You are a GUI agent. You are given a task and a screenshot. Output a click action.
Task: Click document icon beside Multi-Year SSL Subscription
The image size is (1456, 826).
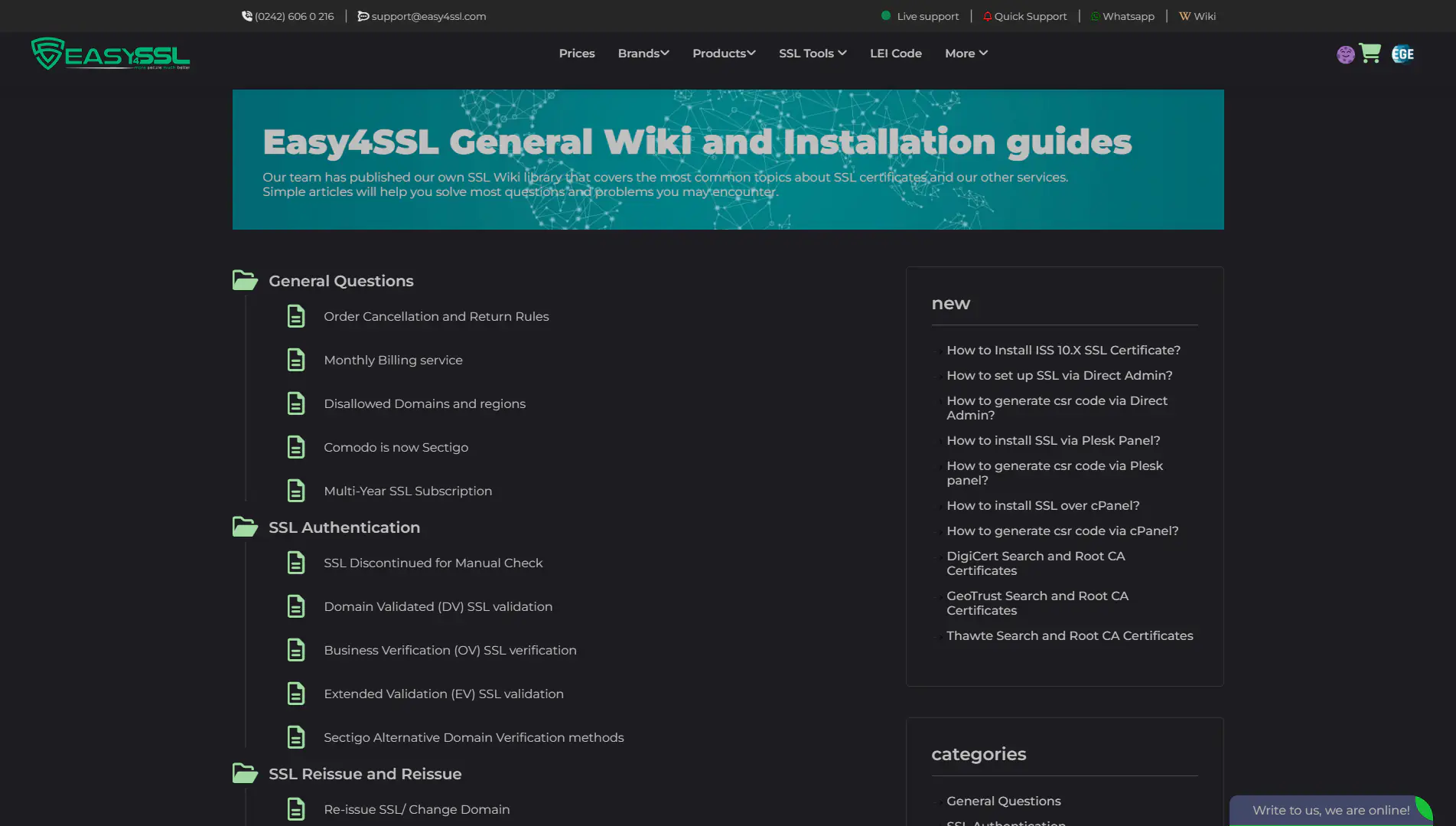click(x=296, y=491)
